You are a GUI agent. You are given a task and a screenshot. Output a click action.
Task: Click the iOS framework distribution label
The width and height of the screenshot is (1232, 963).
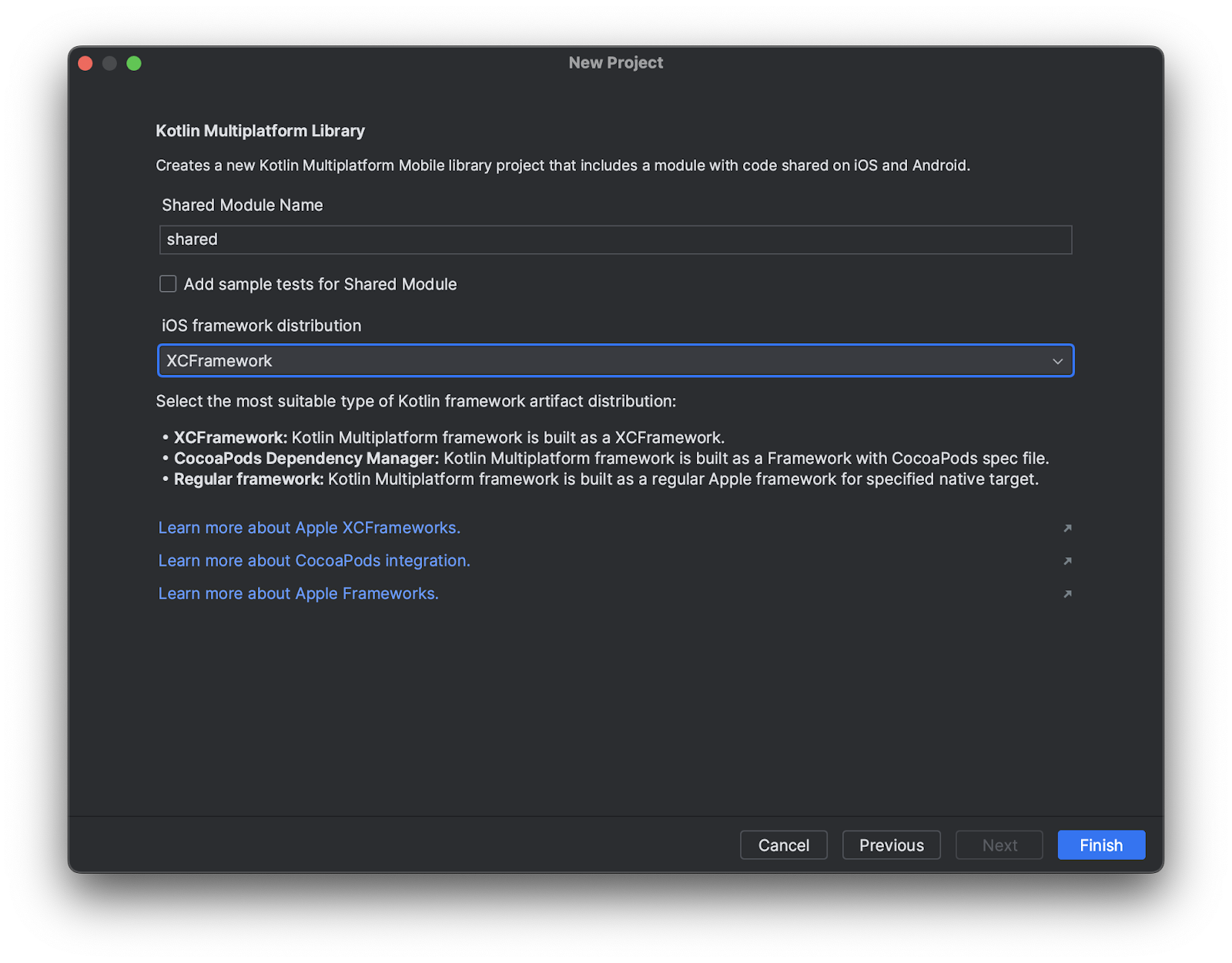[261, 326]
